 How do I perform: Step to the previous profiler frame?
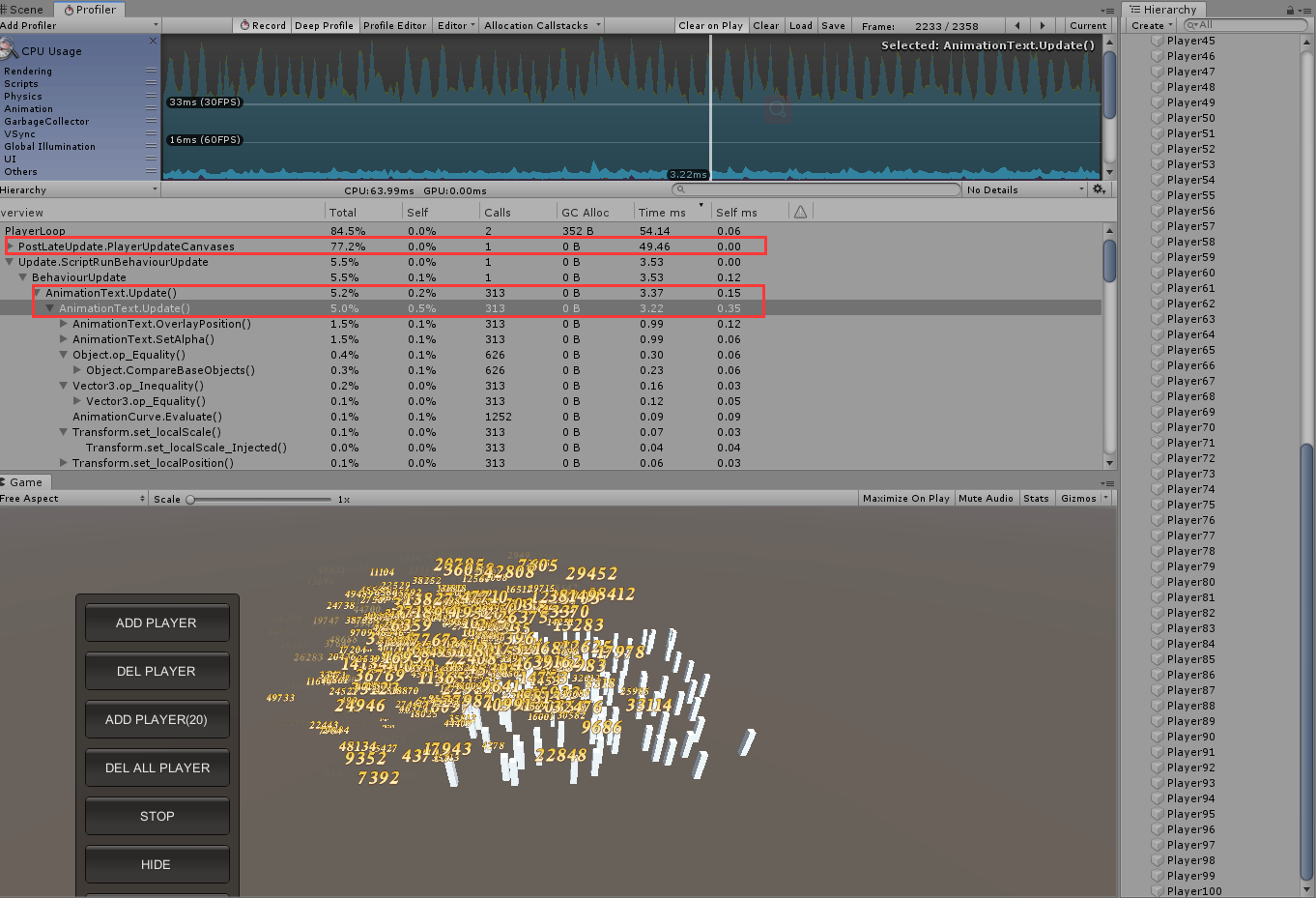point(1017,26)
